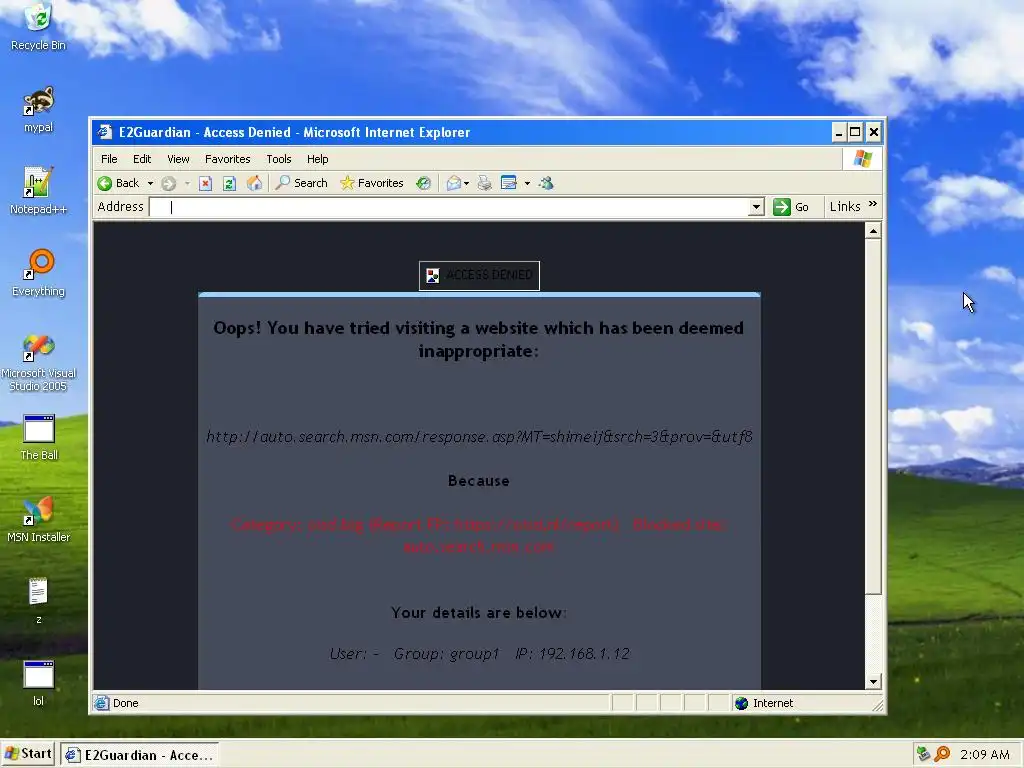1024x768 pixels.
Task: Click the status bar page icon
Action: (101, 703)
